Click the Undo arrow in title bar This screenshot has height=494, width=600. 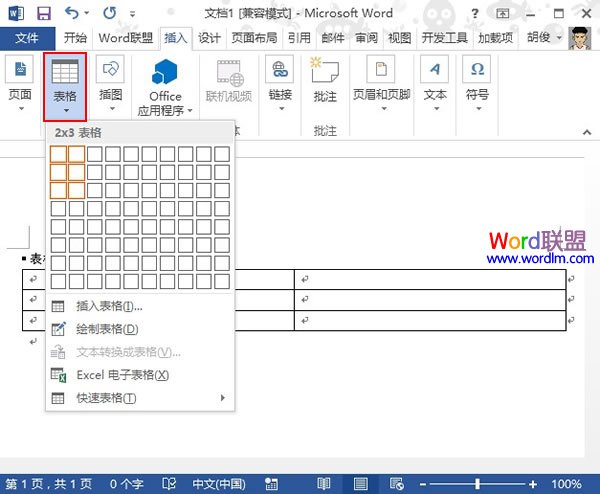click(x=72, y=14)
